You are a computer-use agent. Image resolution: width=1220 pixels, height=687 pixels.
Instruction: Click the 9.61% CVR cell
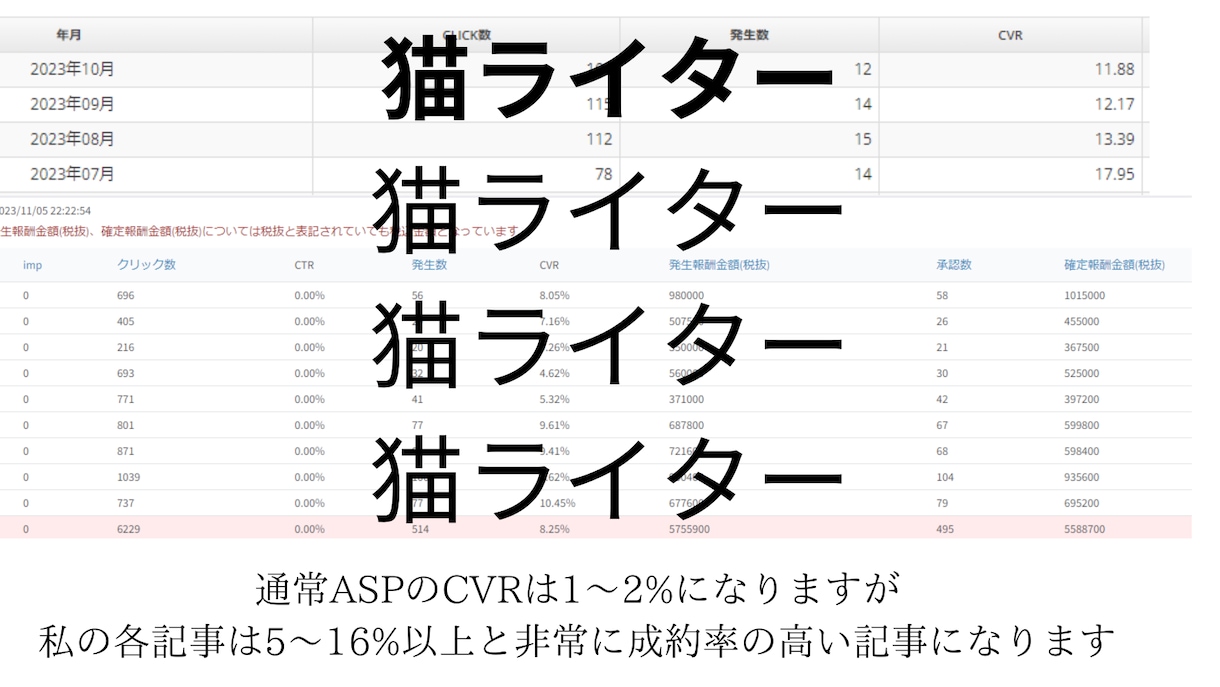[553, 425]
